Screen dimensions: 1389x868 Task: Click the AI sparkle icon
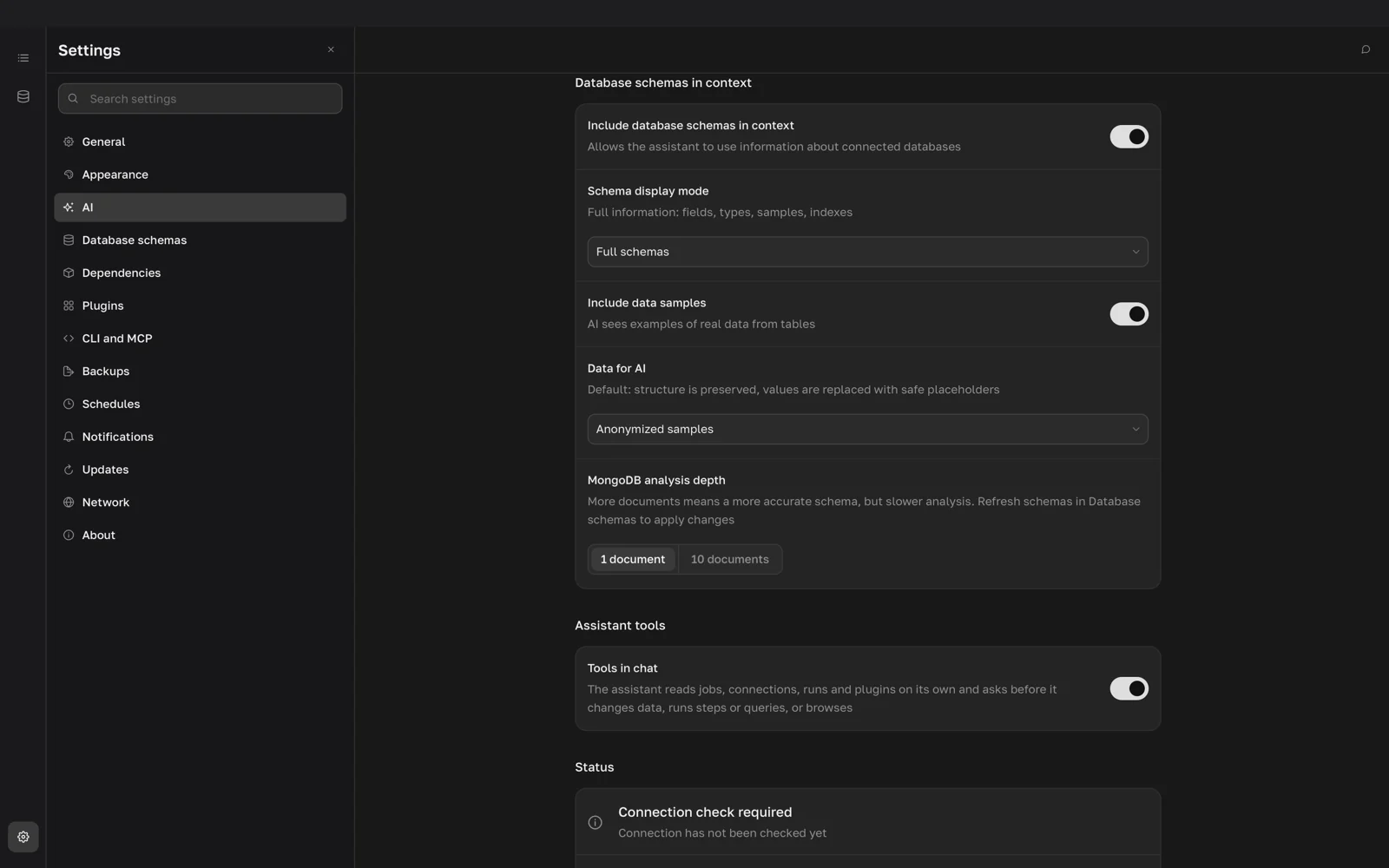69,207
